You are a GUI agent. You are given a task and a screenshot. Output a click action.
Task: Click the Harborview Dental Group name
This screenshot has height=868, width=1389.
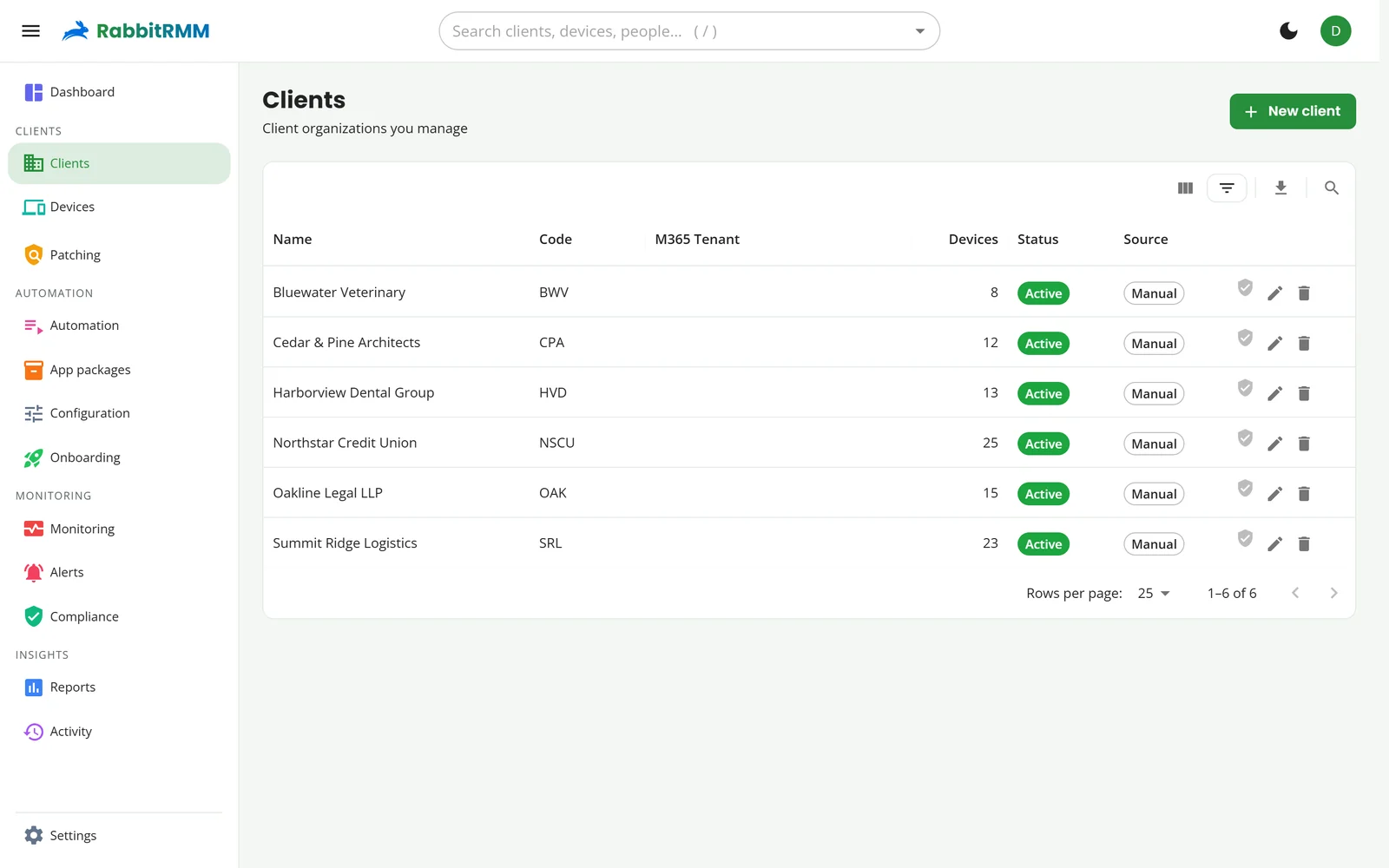coord(353,393)
